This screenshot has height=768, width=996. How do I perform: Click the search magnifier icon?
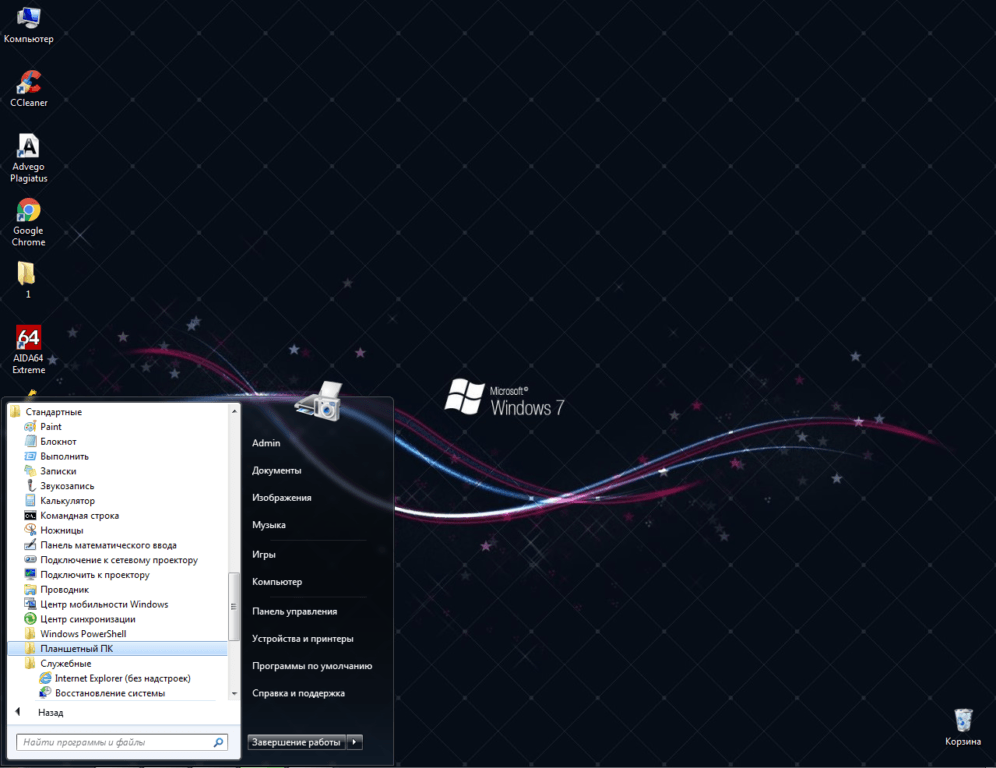[x=219, y=742]
